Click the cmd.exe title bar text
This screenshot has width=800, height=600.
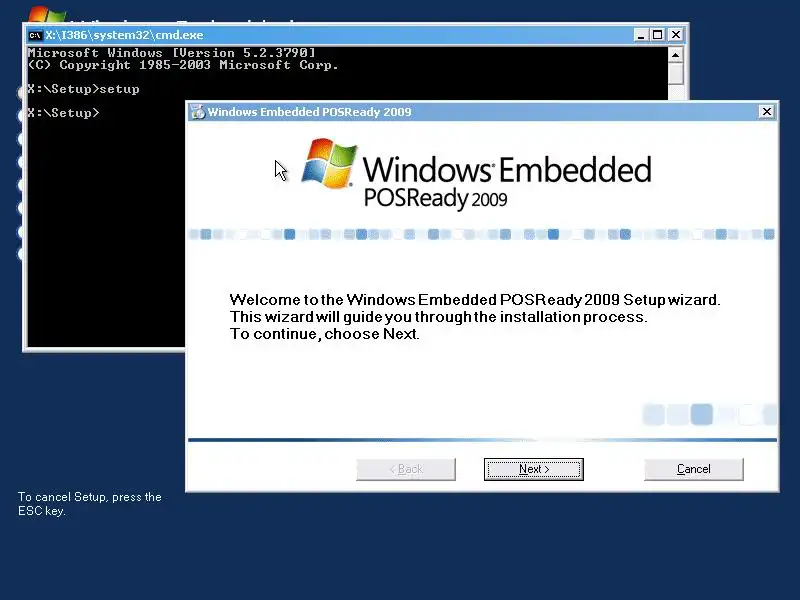coord(124,35)
